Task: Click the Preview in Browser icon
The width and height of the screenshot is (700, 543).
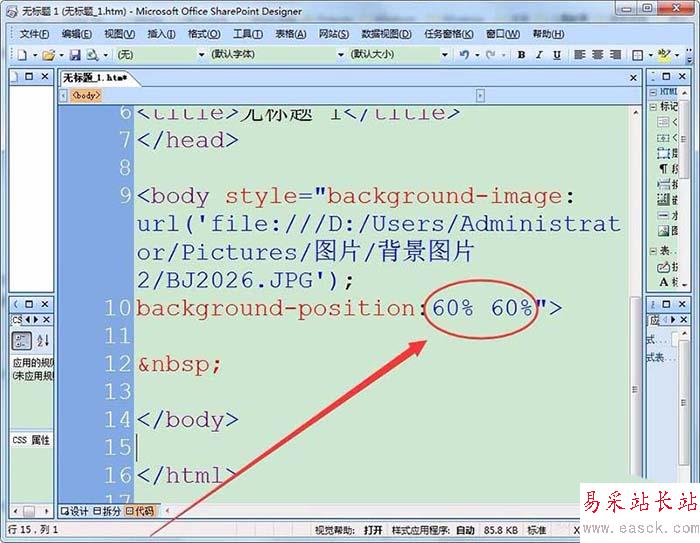Action: (x=92, y=55)
